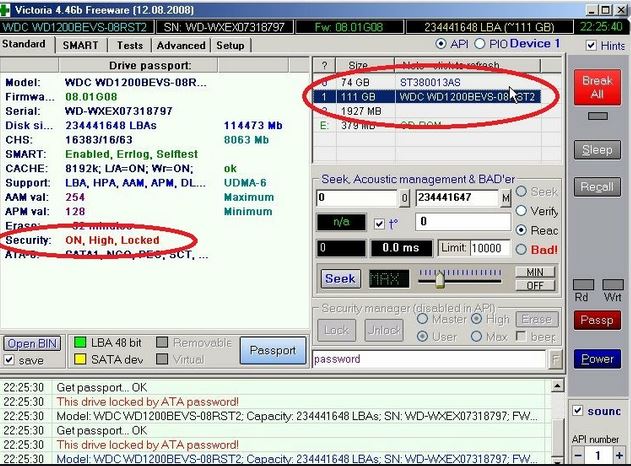Click the Security: ON, High, Locked value
Screen dimensions: 631x466
tap(112, 240)
